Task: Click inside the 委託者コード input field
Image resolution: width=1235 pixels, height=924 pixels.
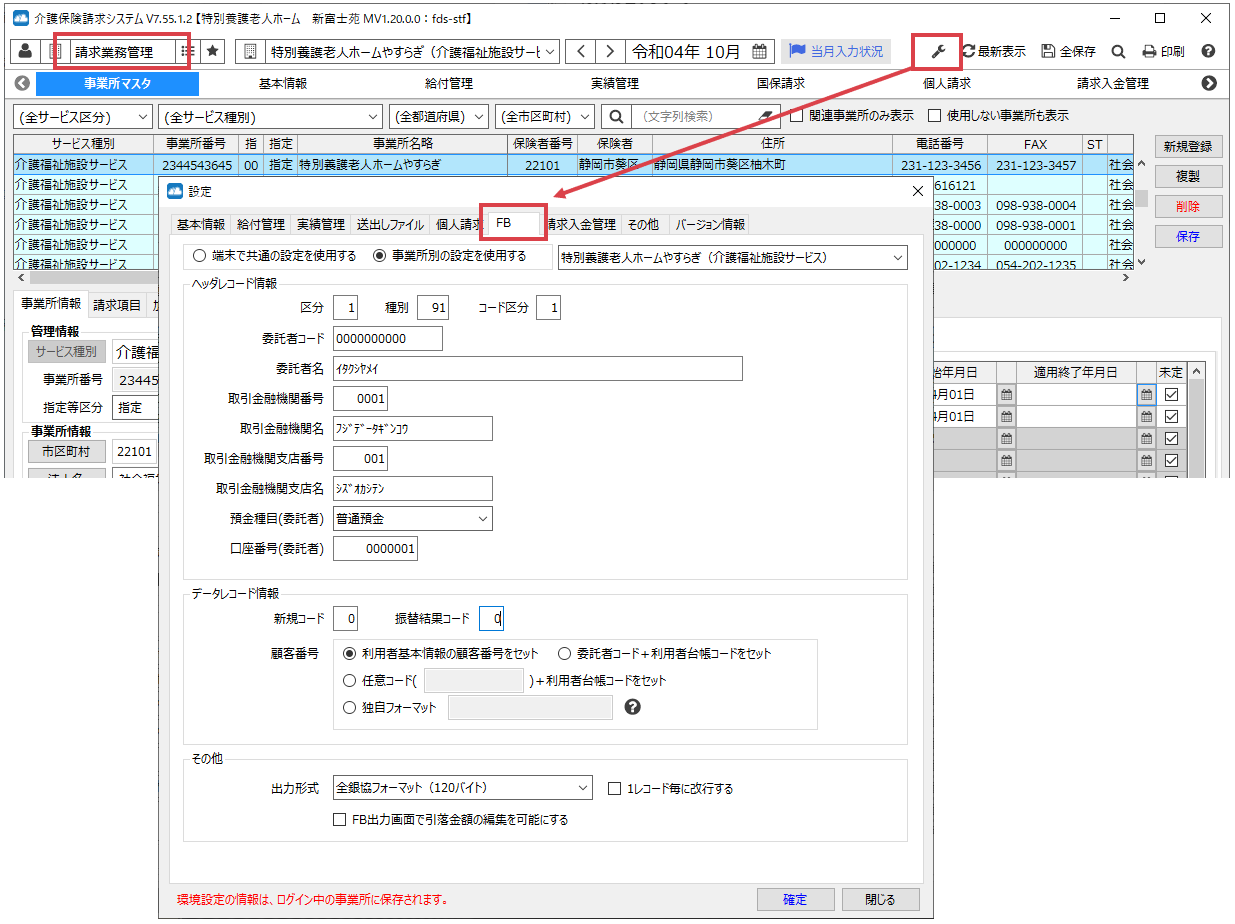Action: [x=388, y=338]
